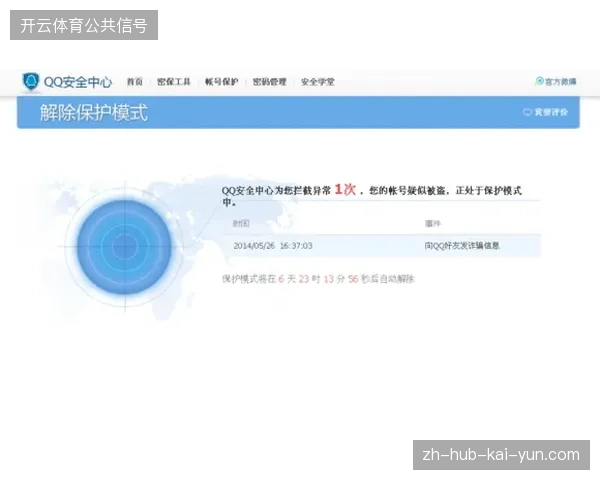Click the 官方微博 link
Screen dimensions: 600x480
coord(556,82)
